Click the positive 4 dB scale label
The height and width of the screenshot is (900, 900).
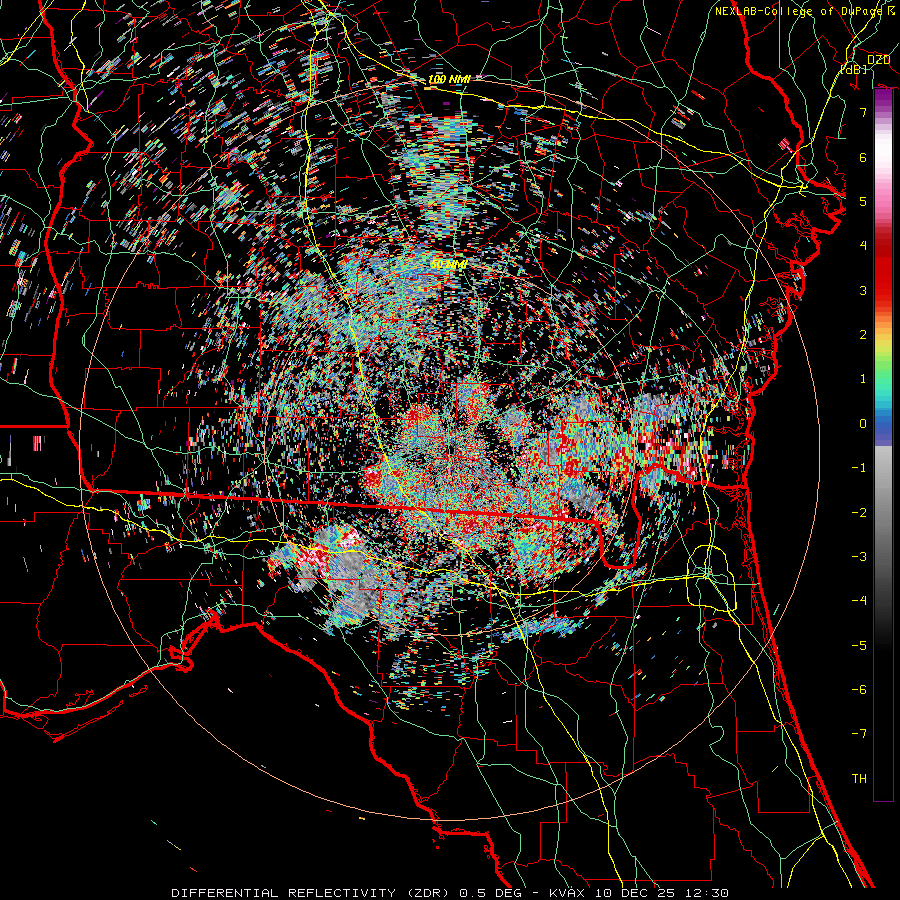pos(863,246)
